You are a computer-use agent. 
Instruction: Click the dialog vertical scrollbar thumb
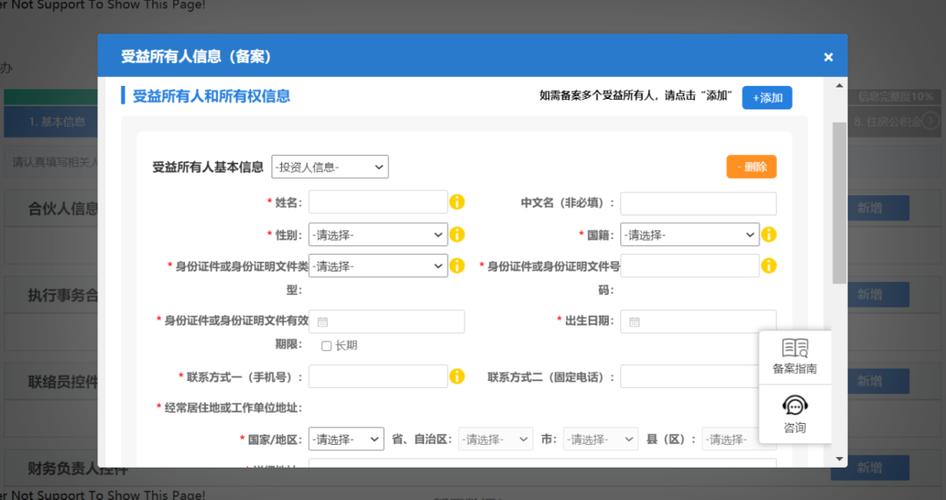(839, 203)
